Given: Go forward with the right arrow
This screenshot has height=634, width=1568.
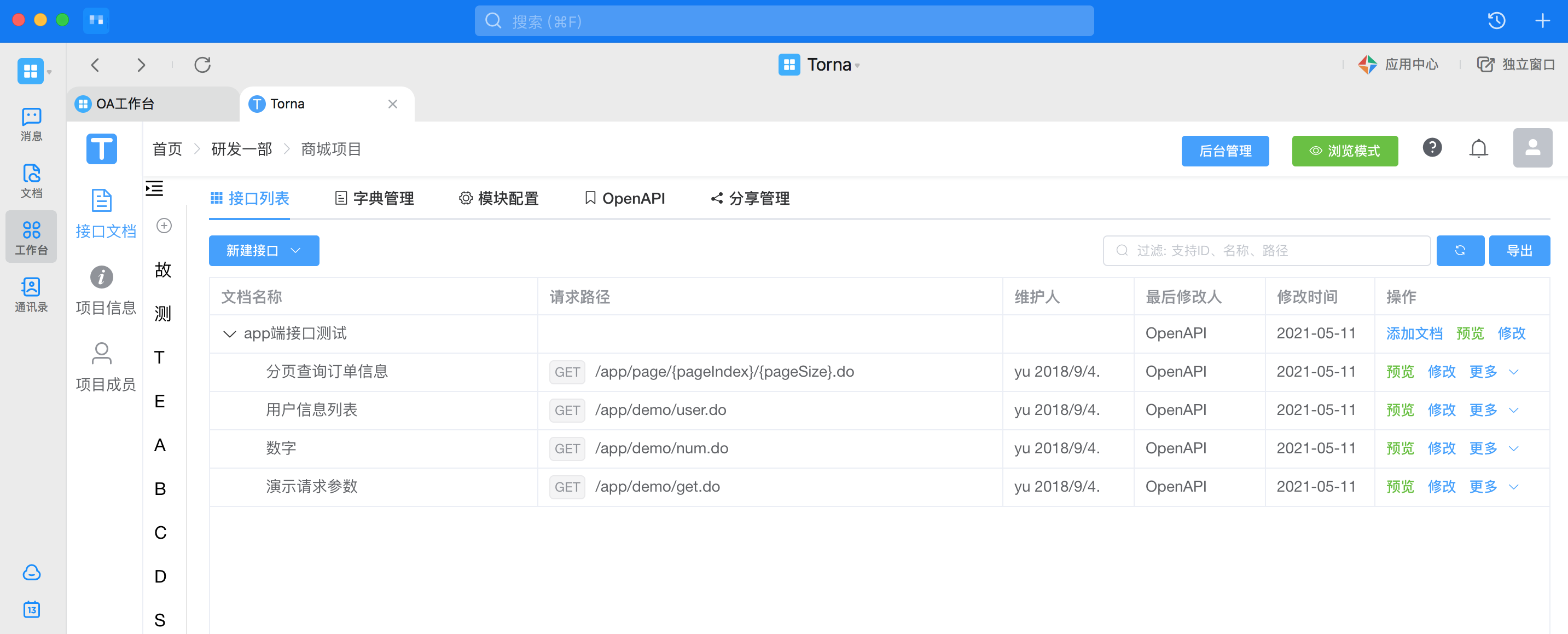Looking at the screenshot, I should pos(141,65).
